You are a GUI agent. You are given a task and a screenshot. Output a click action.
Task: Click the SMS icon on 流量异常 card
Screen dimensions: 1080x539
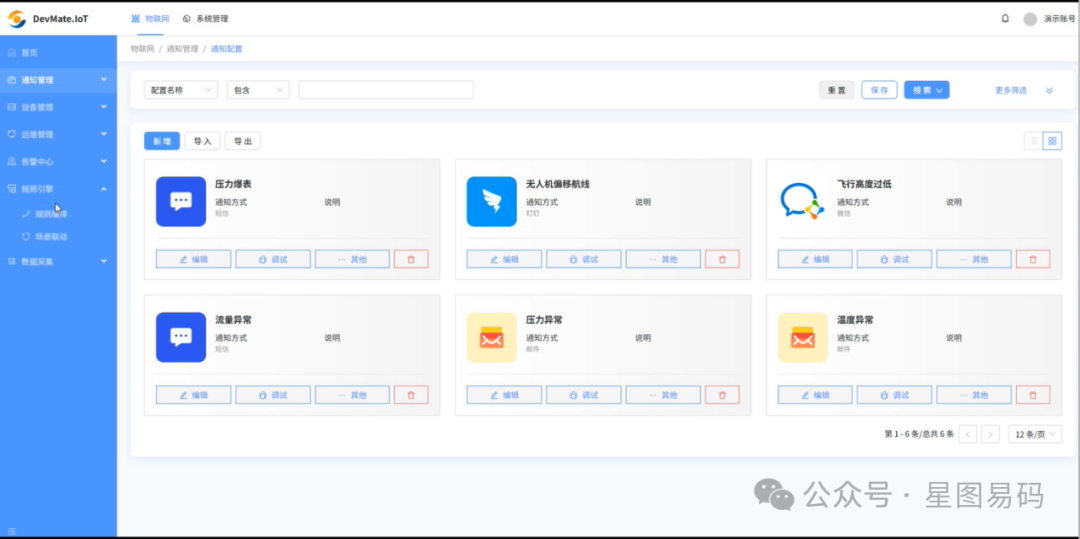tap(181, 337)
